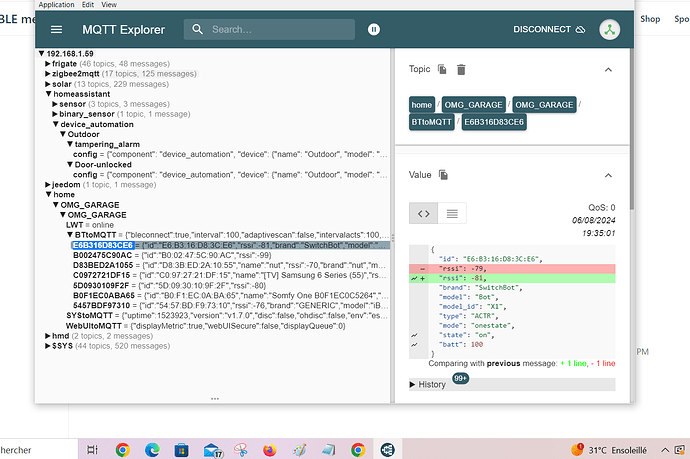Viewport: 690px width, 459px height.
Task: Click the DISCONNECT button
Action: click(549, 29)
